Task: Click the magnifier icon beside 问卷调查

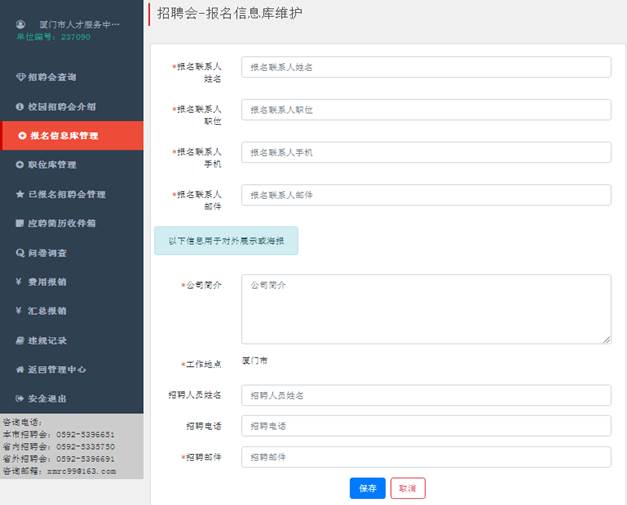Action: (20, 253)
